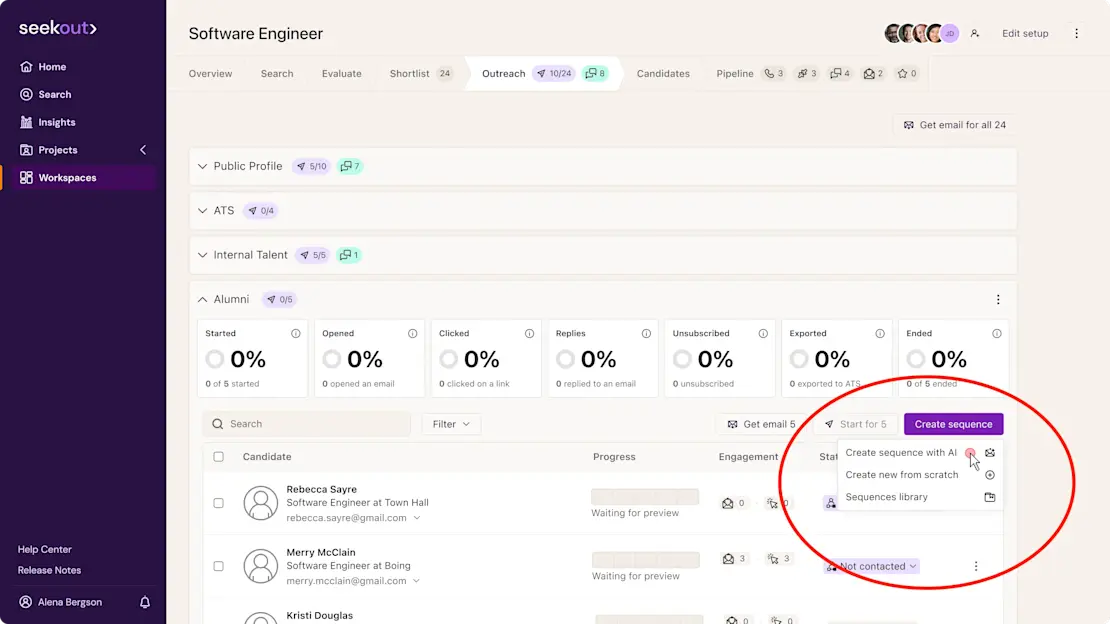Click Get email 5 button
The image size is (1110, 624).
coord(762,424)
